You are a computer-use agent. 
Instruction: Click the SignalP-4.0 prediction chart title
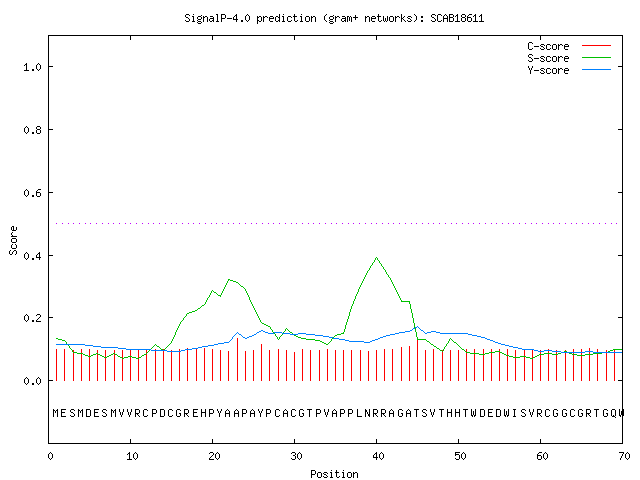[334, 18]
